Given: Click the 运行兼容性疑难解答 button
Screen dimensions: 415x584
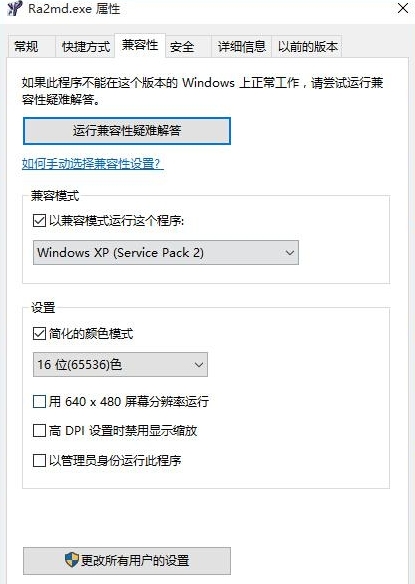Looking at the screenshot, I should [x=127, y=131].
